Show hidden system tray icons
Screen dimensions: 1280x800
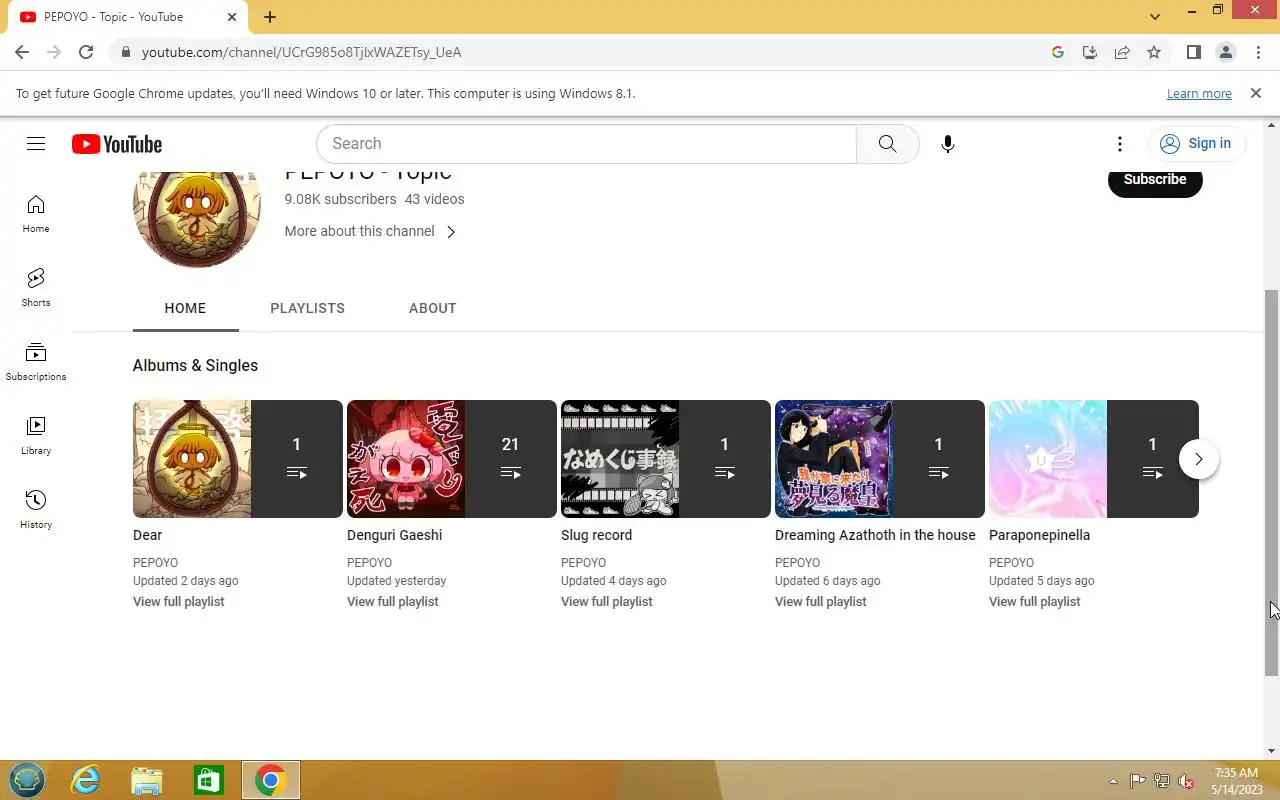click(x=1113, y=781)
